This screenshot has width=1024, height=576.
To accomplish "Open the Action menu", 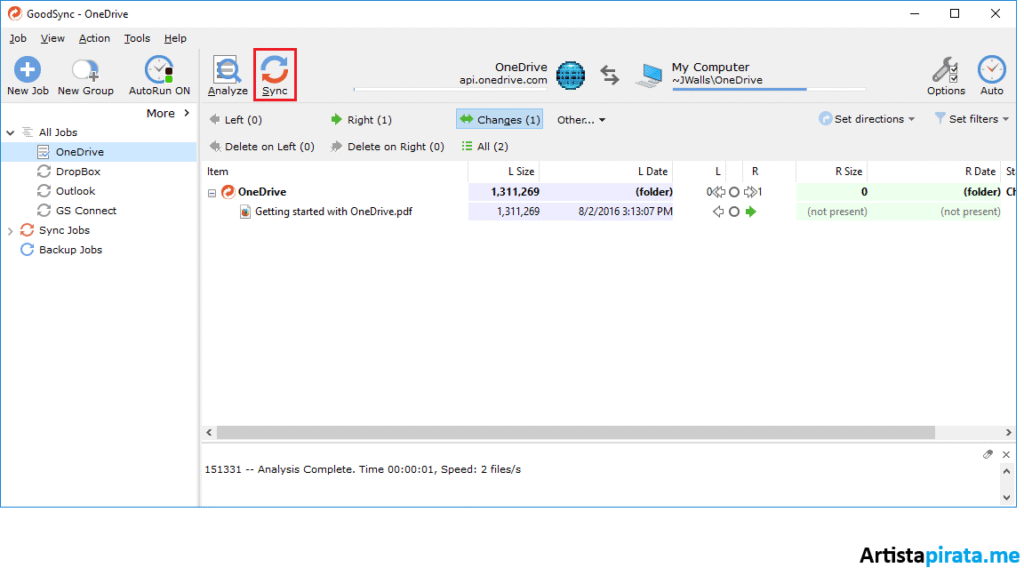I will (94, 38).
